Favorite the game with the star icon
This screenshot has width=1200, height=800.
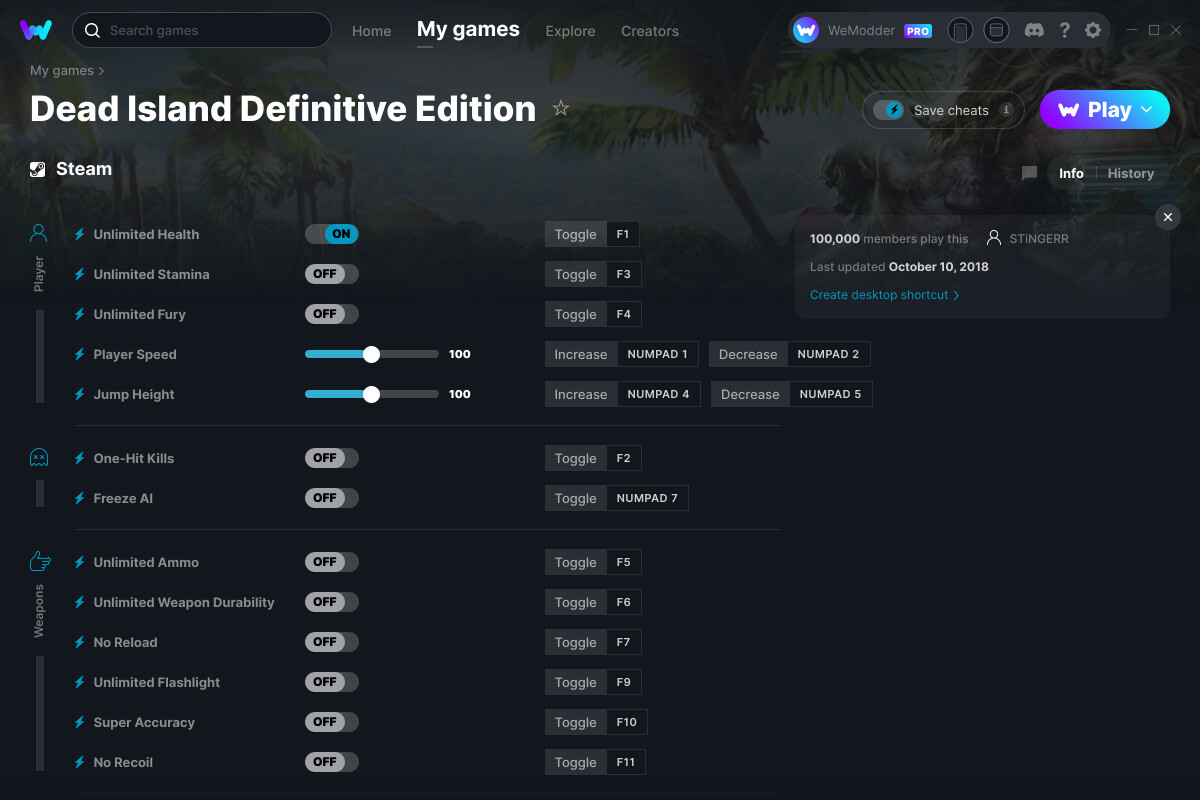point(561,108)
